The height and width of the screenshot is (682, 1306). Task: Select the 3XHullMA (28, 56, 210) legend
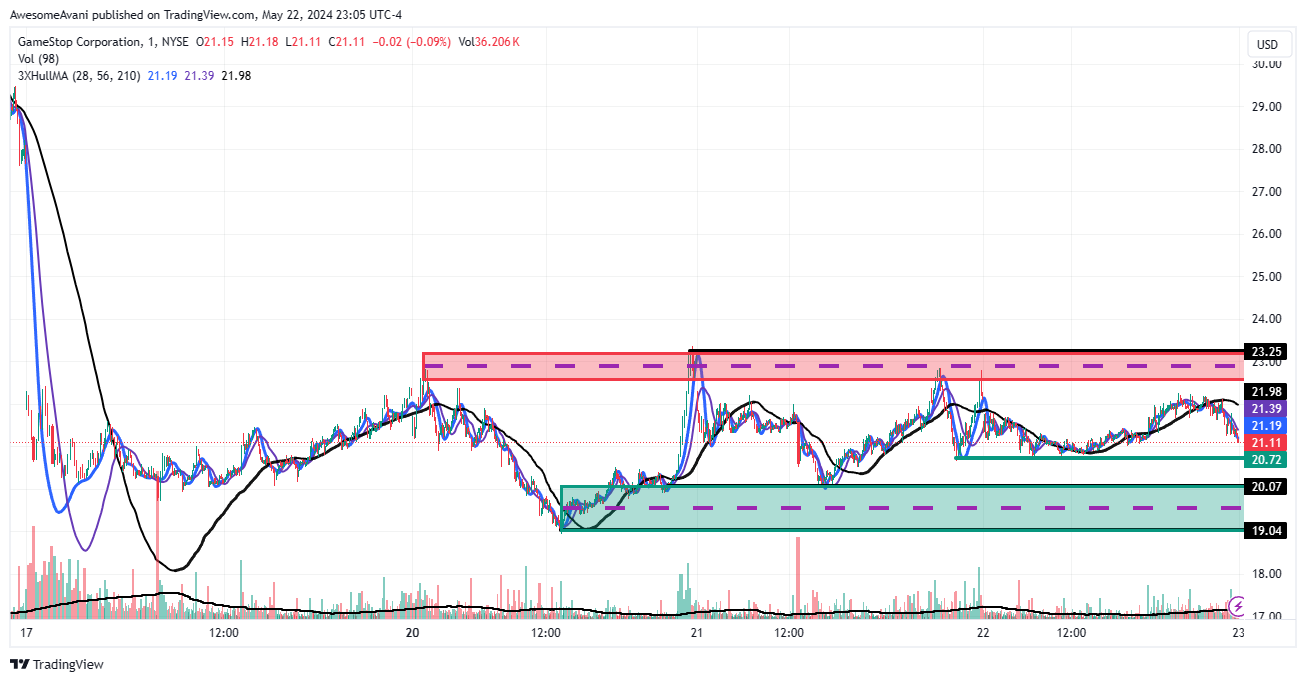pyautogui.click(x=79, y=76)
